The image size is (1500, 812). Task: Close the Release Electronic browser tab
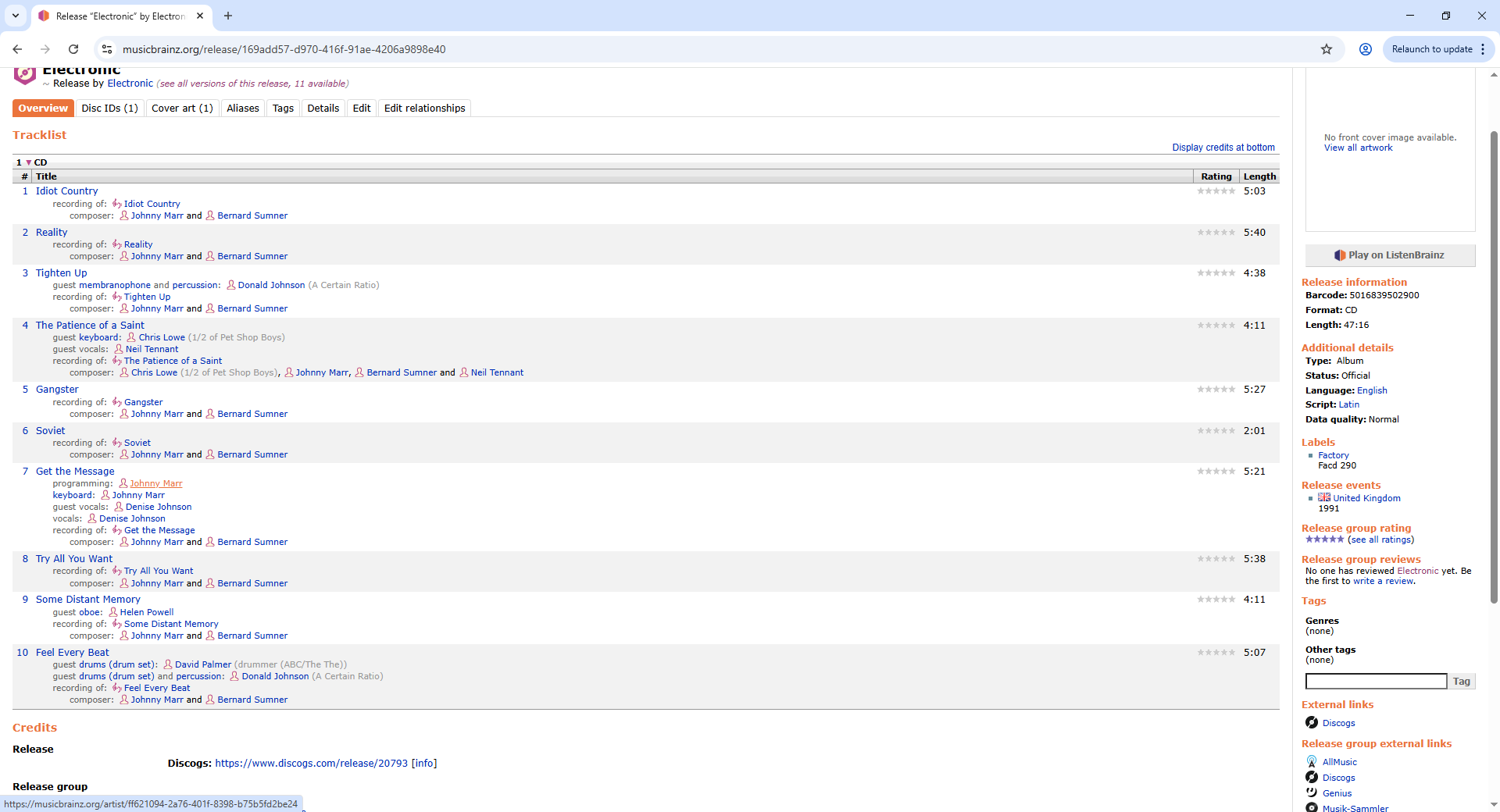tap(200, 16)
